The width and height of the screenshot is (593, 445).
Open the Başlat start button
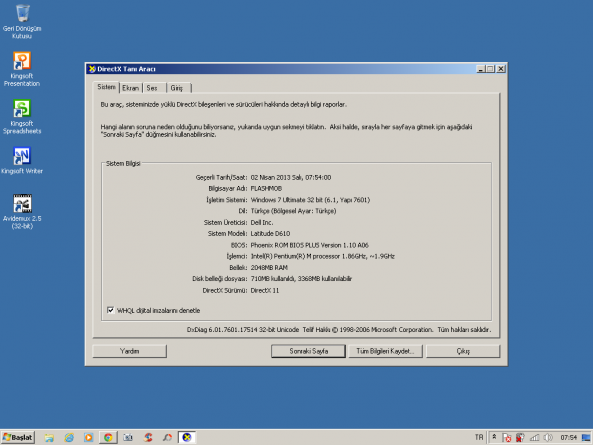18,437
